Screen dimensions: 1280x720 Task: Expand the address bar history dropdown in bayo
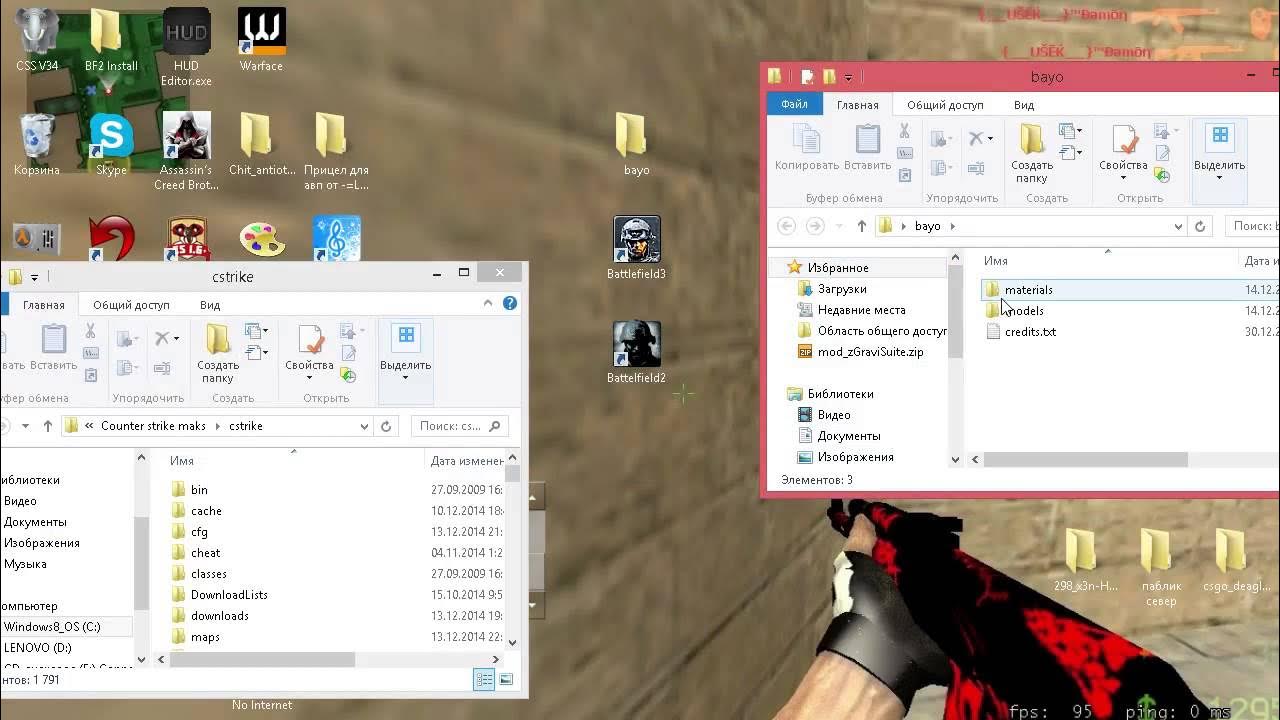point(1178,226)
